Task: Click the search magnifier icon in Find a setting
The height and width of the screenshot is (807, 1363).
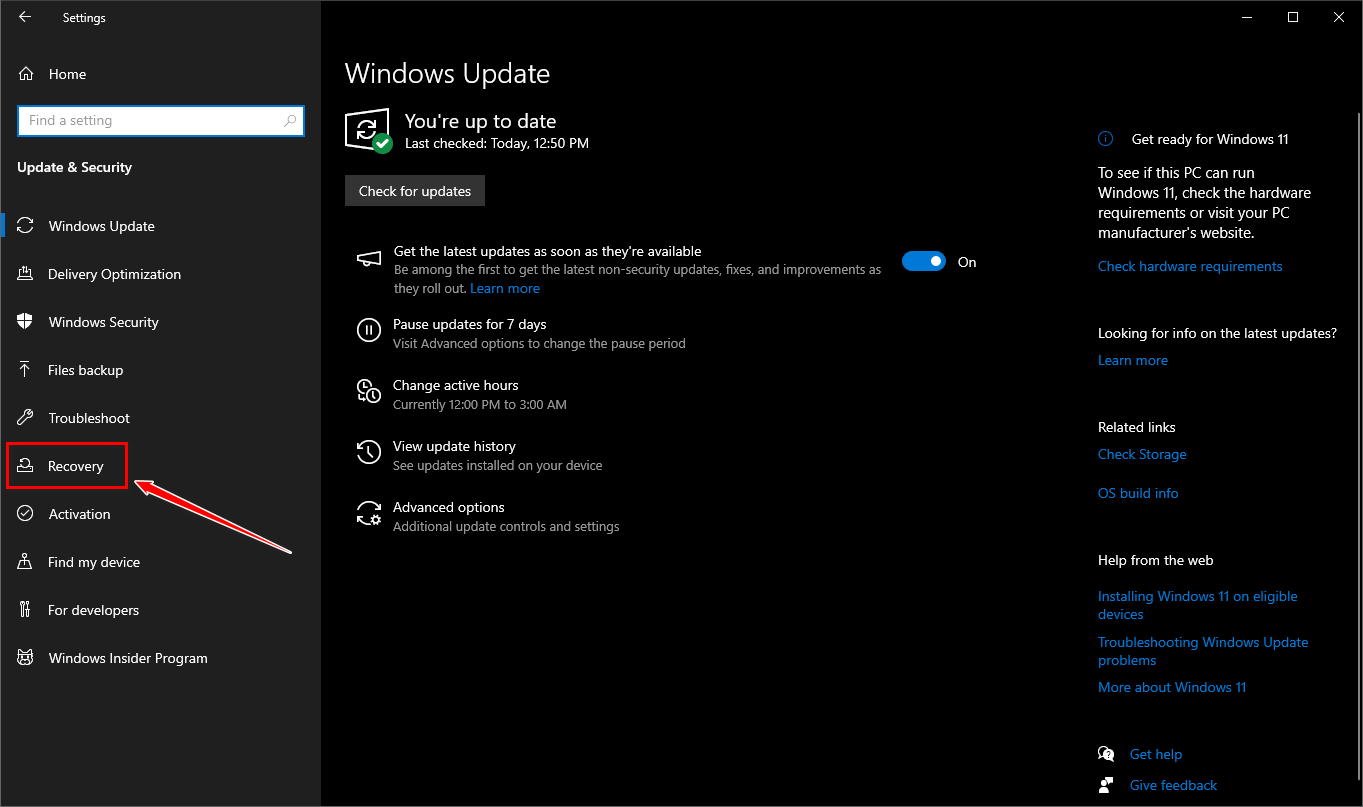Action: point(290,121)
